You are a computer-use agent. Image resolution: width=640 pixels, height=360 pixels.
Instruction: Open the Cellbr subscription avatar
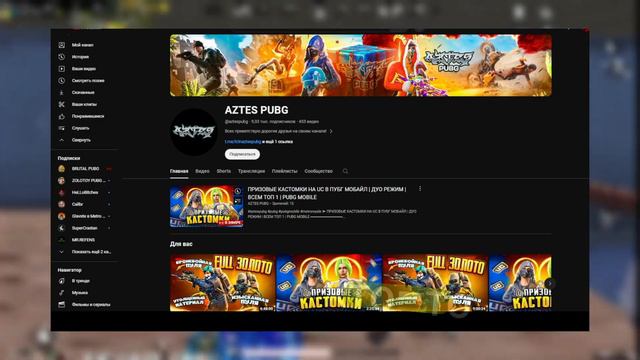(x=62, y=204)
